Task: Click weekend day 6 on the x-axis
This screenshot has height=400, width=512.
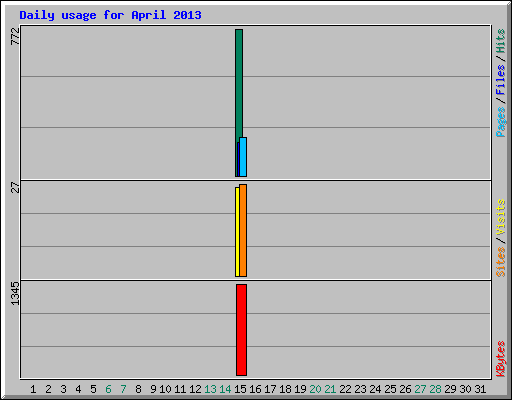Action: [x=108, y=389]
